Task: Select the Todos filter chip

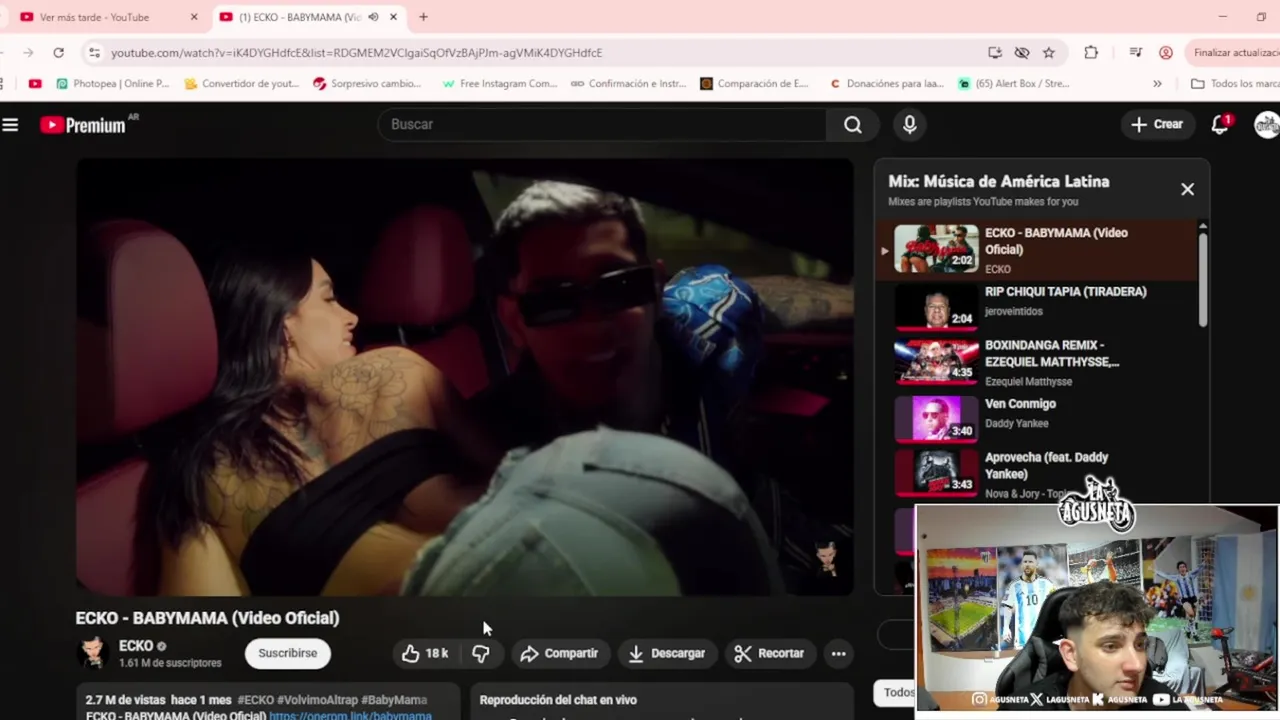Action: point(895,692)
